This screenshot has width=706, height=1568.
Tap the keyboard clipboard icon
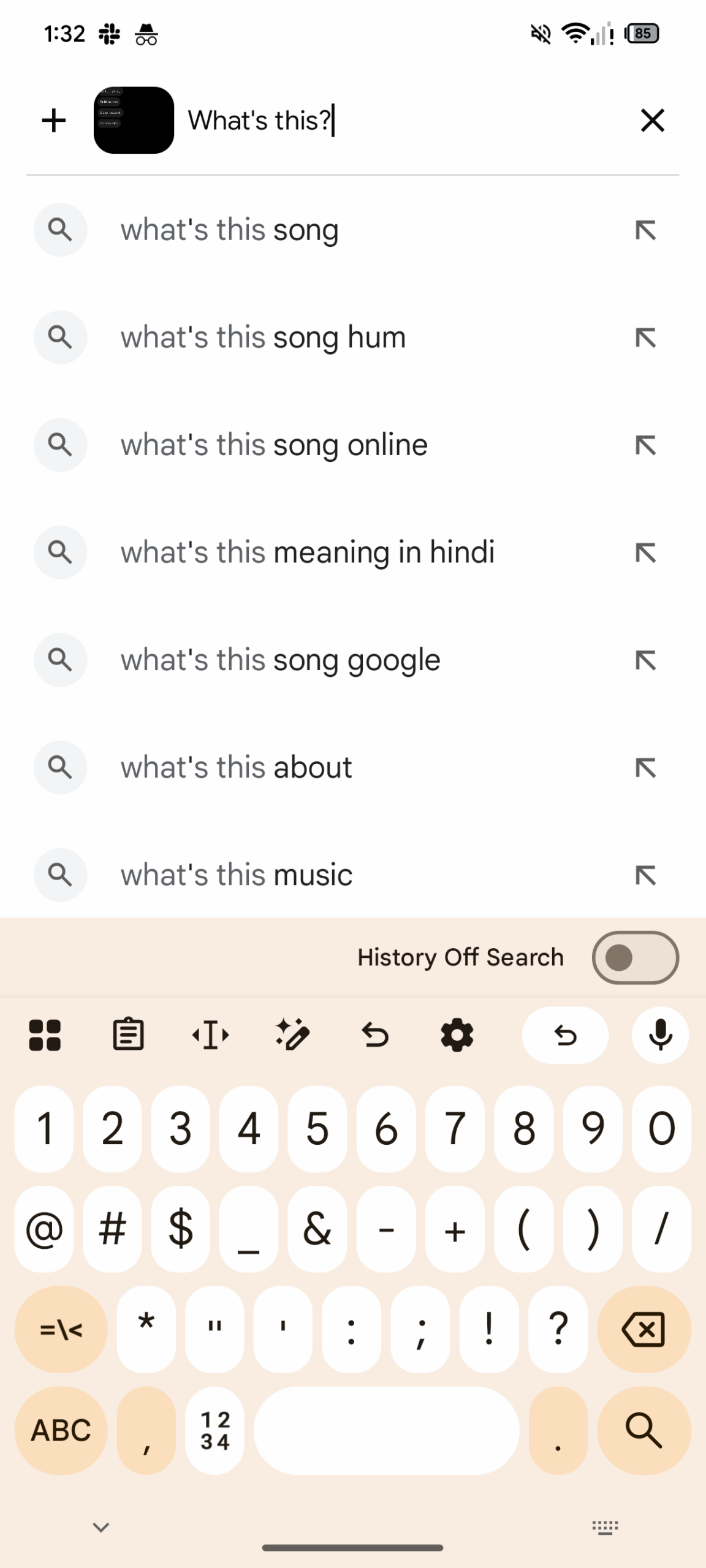click(128, 1035)
